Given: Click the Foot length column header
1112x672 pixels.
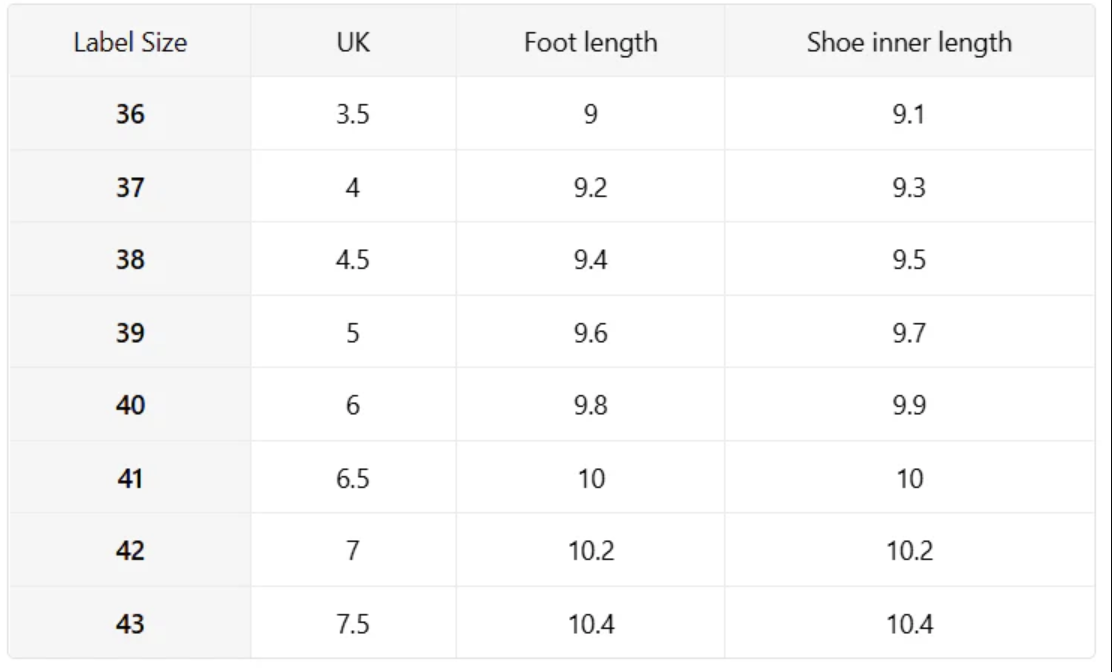Looking at the screenshot, I should (x=590, y=43).
